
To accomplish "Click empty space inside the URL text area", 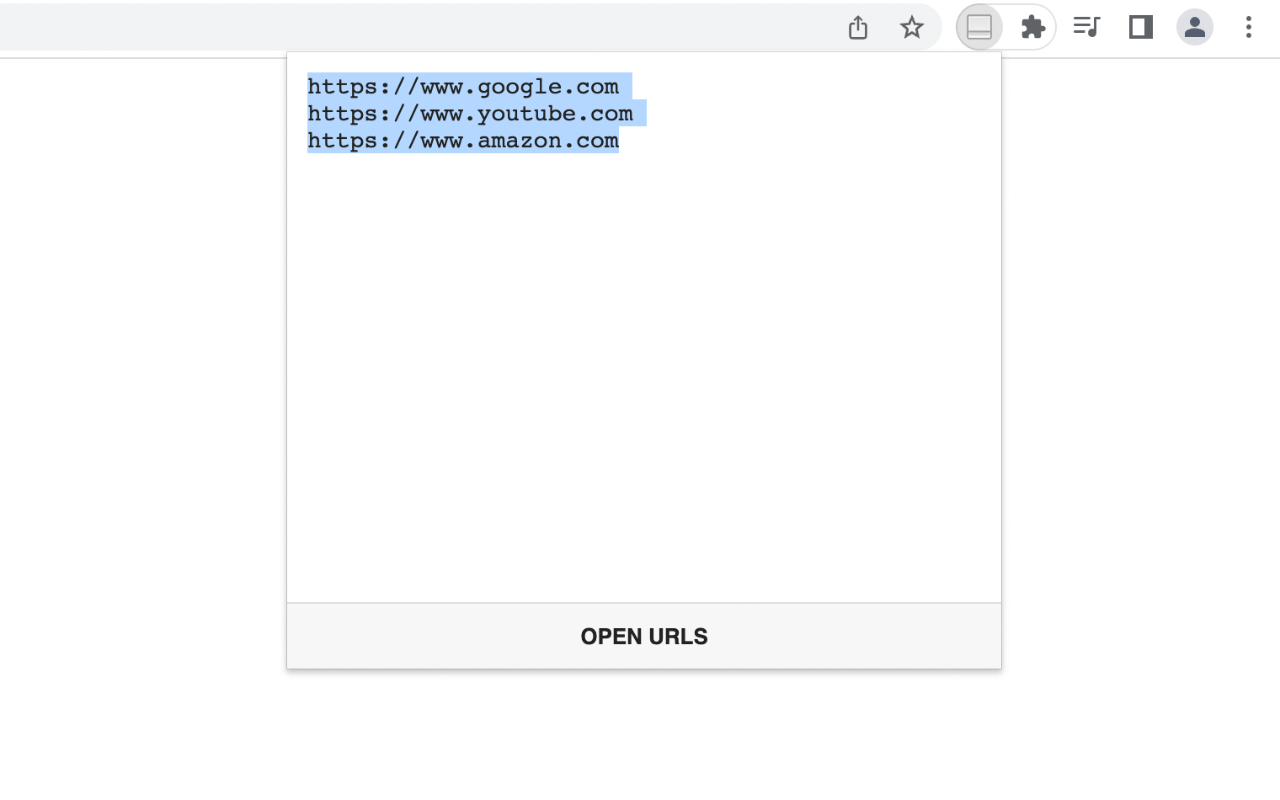I will point(644,380).
